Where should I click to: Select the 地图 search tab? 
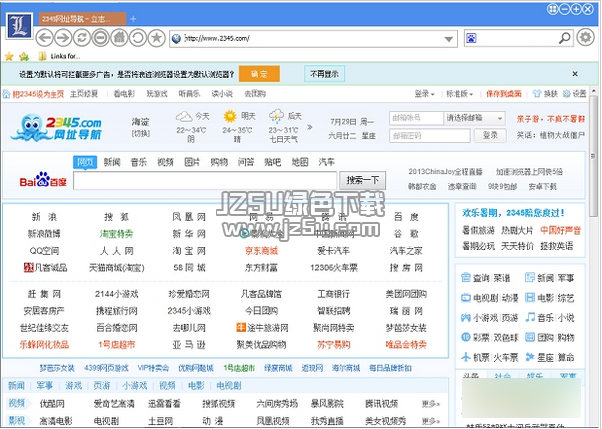(300, 162)
